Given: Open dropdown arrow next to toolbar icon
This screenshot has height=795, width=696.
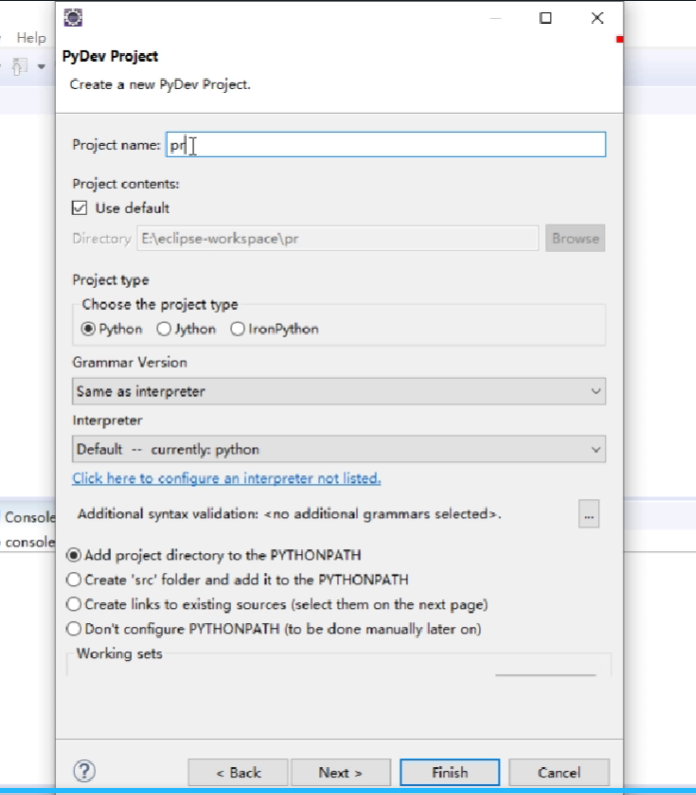Looking at the screenshot, I should pyautogui.click(x=42, y=66).
